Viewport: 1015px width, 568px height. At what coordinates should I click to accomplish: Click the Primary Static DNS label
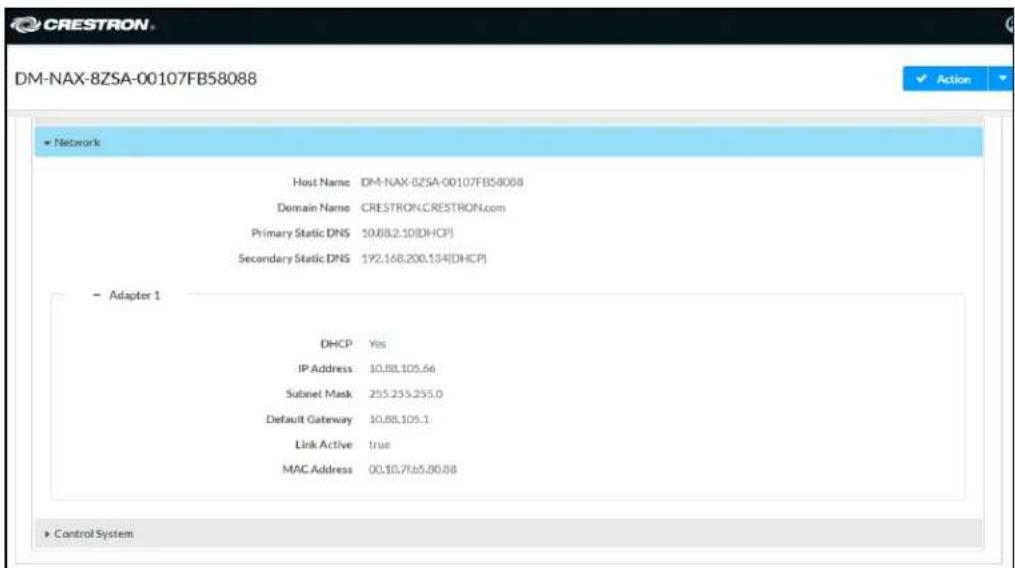click(300, 233)
